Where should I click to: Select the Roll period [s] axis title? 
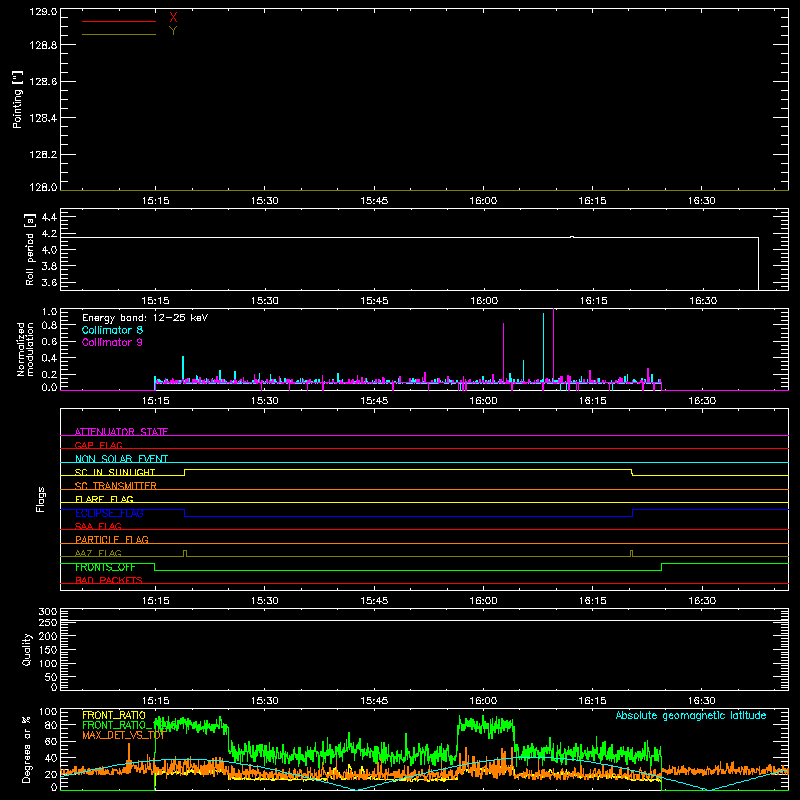point(30,249)
